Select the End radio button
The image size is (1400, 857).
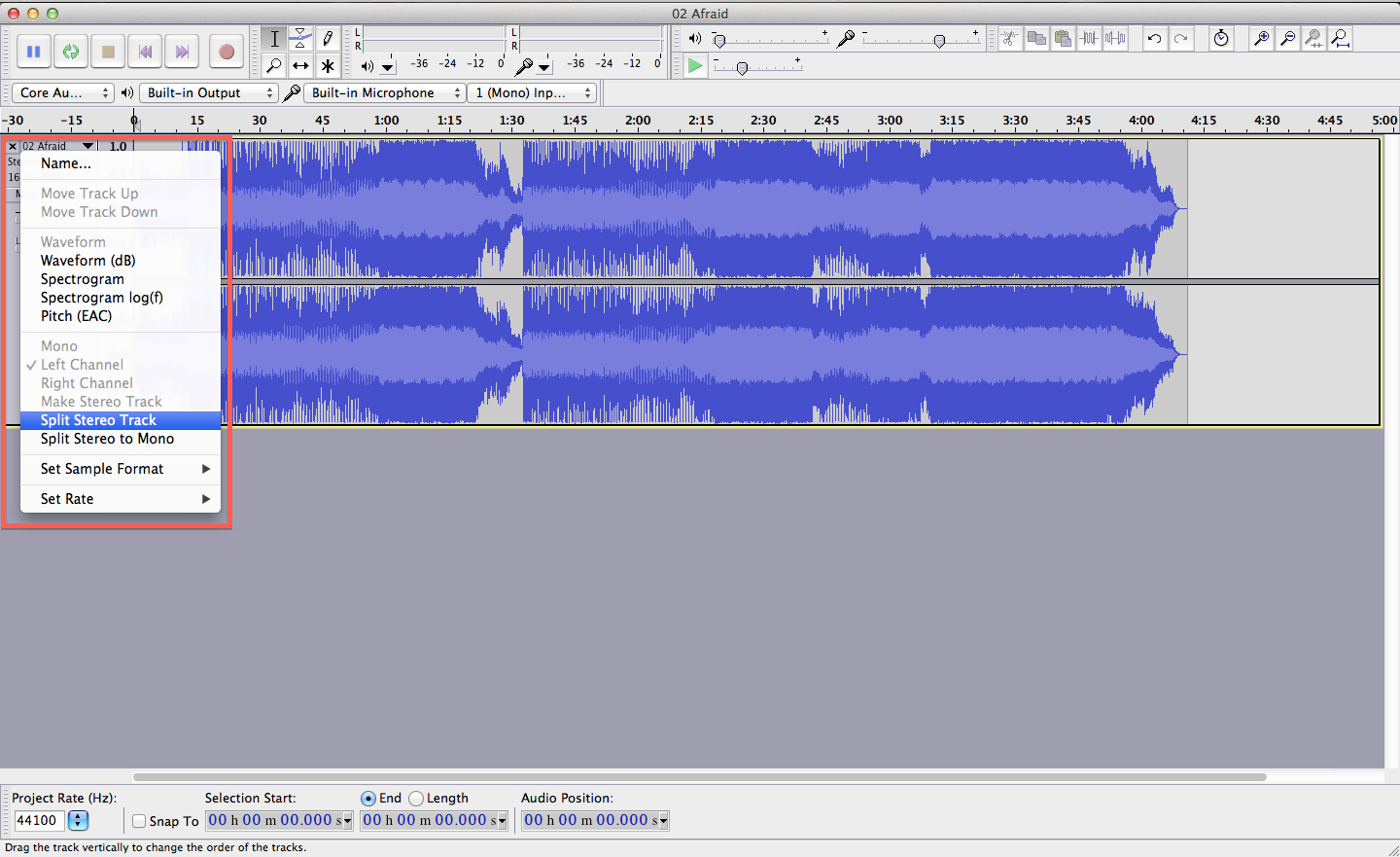point(368,799)
